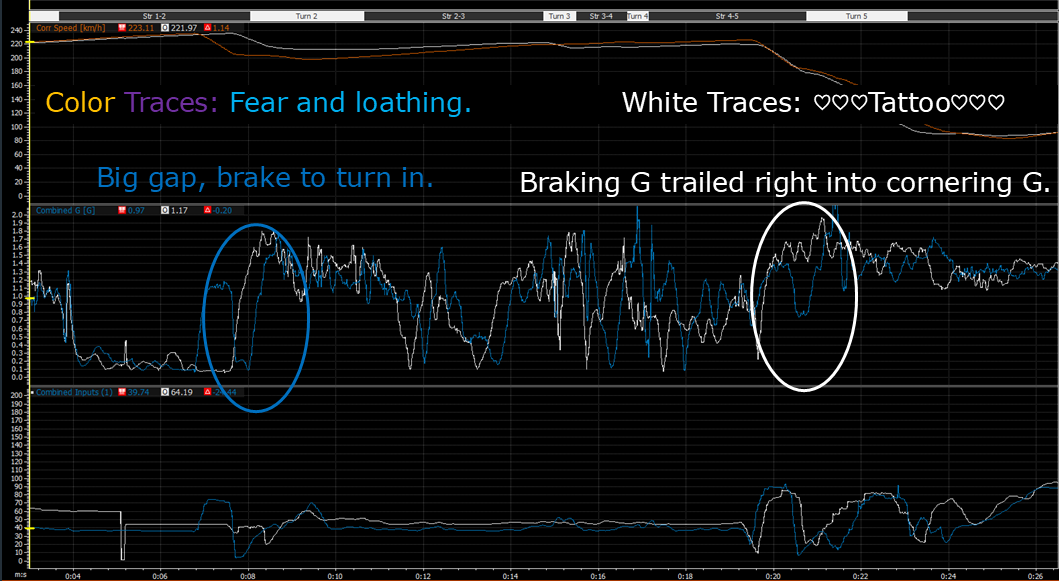
Task: Click the 0:04 time axis label
Action: point(72,576)
